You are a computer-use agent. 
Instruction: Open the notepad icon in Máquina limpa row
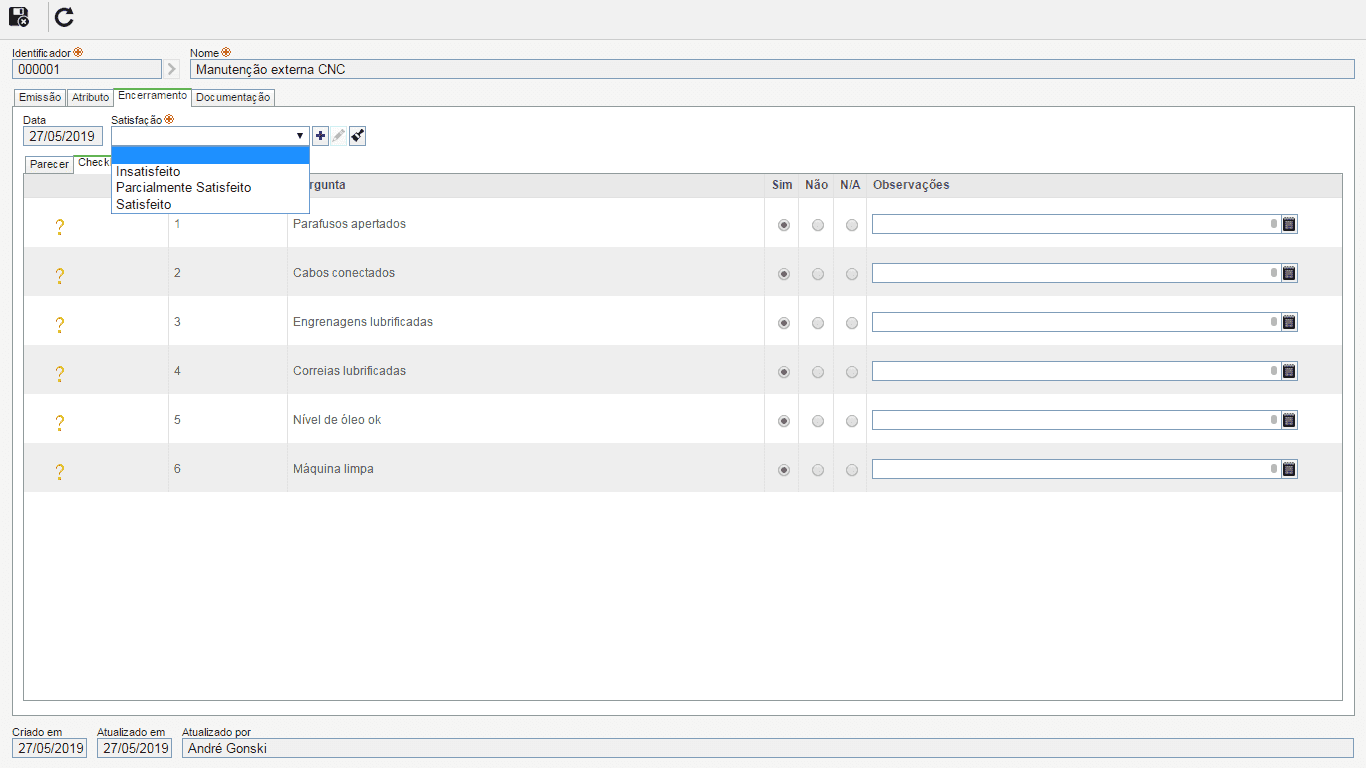click(1289, 469)
